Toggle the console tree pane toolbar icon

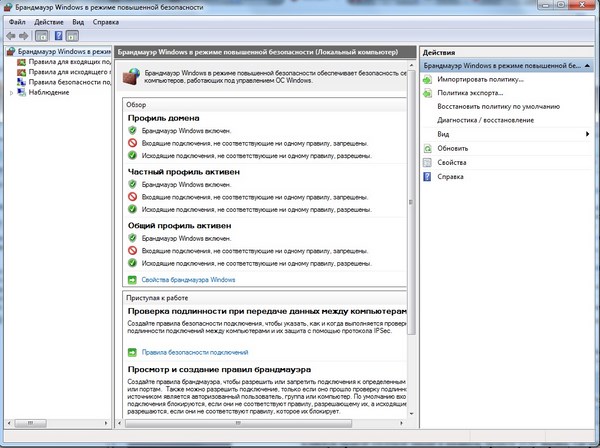42,36
